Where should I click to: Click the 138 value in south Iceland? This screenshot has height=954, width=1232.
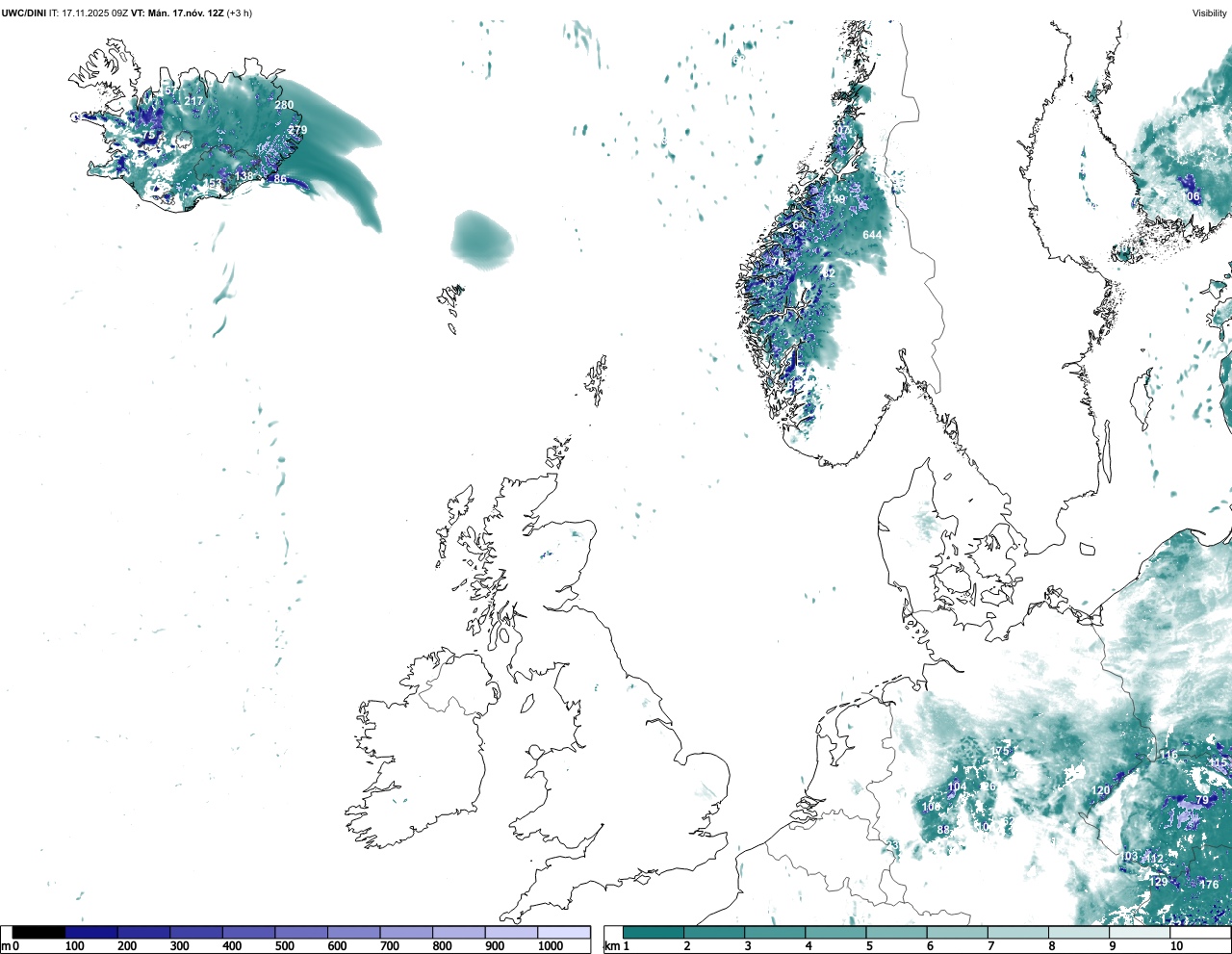(244, 176)
